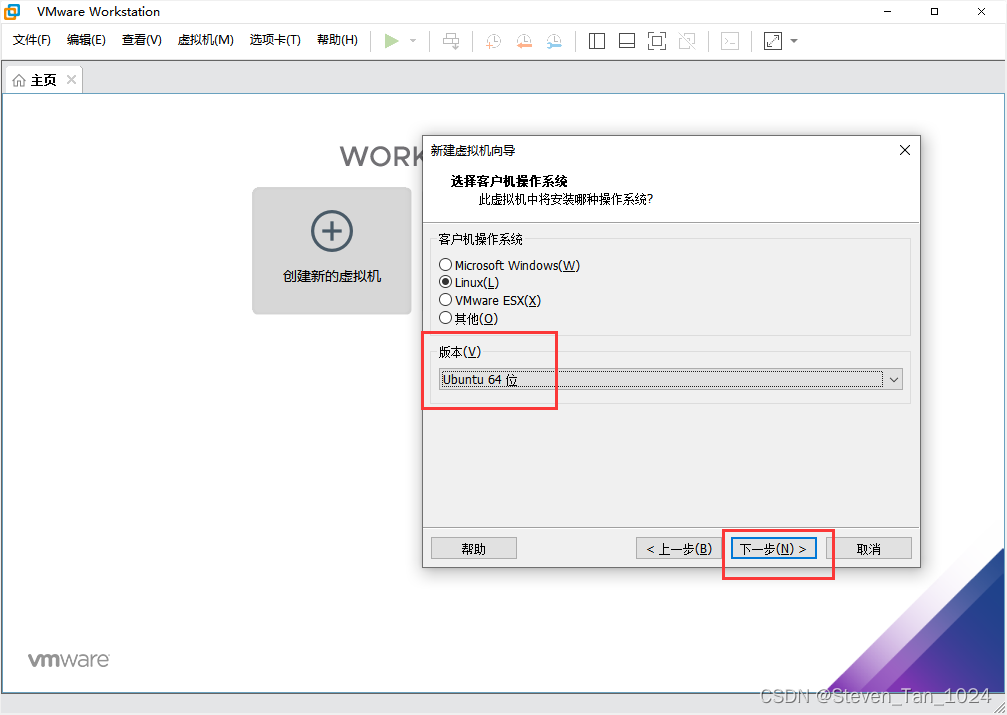Close the 新建虚拟机向导 dialog
The width and height of the screenshot is (1007, 715).
point(905,150)
